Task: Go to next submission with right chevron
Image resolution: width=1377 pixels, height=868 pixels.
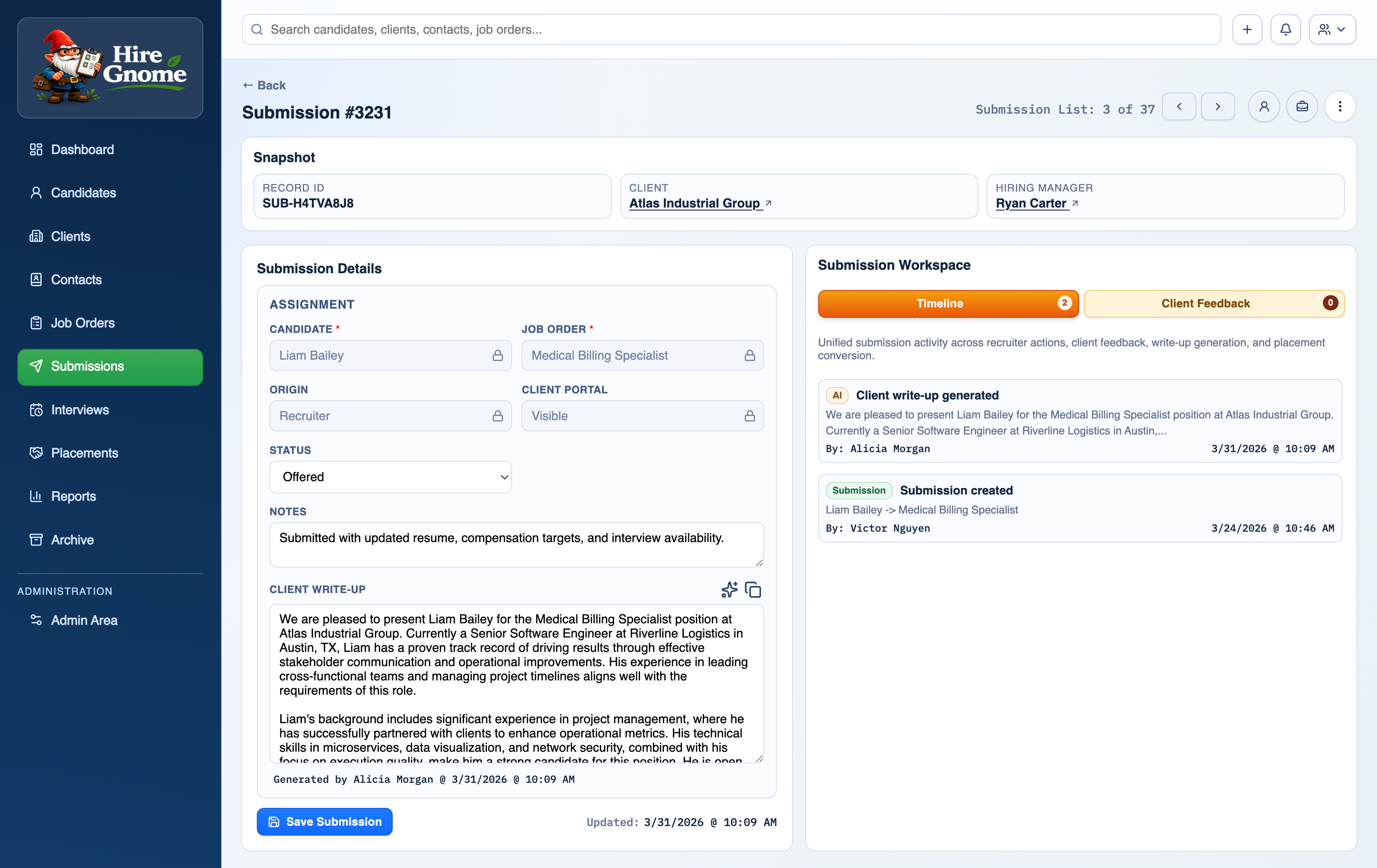Action: click(x=1217, y=106)
